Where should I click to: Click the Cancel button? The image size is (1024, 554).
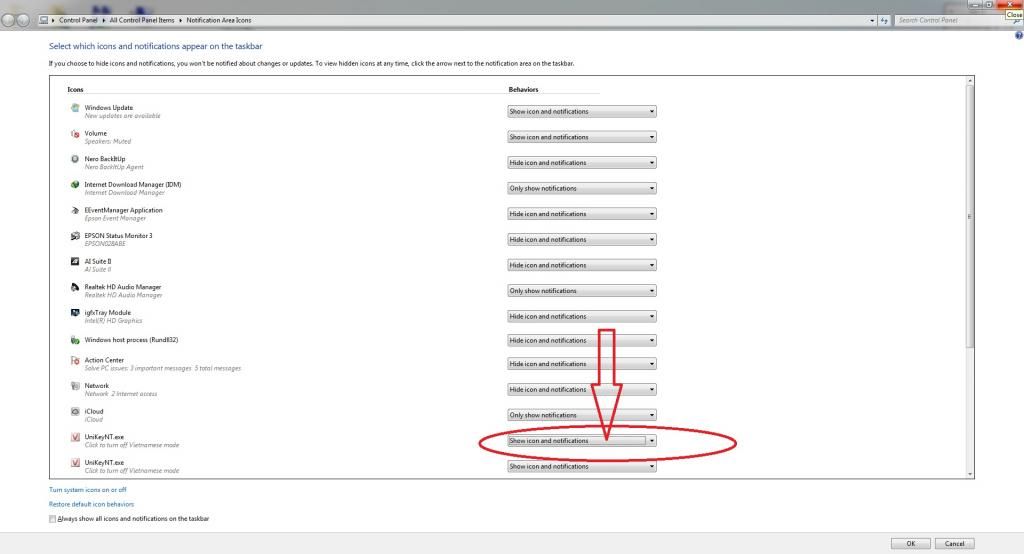954,544
